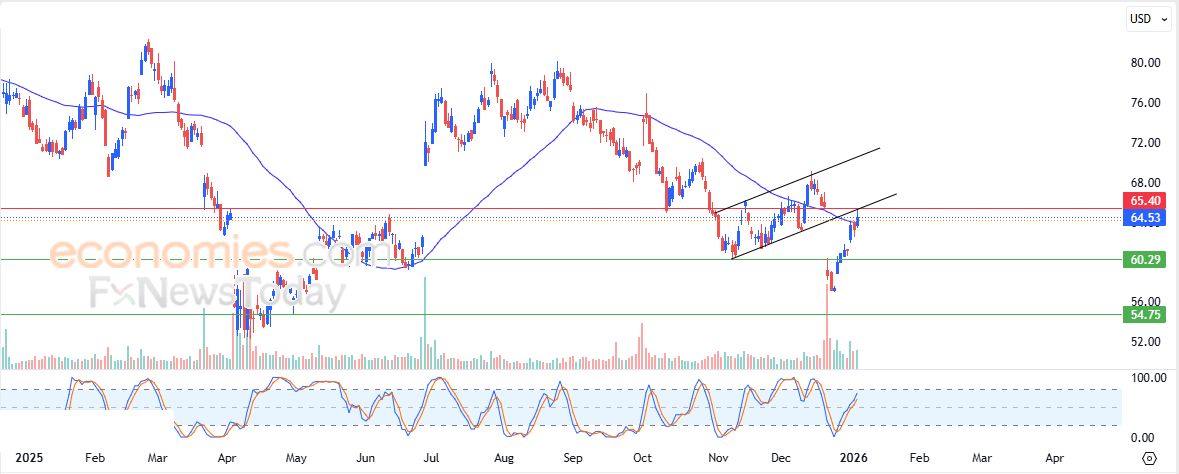Click the 100.00 stochastic scale value
This screenshot has height=474, width=1179.
pyautogui.click(x=1147, y=378)
